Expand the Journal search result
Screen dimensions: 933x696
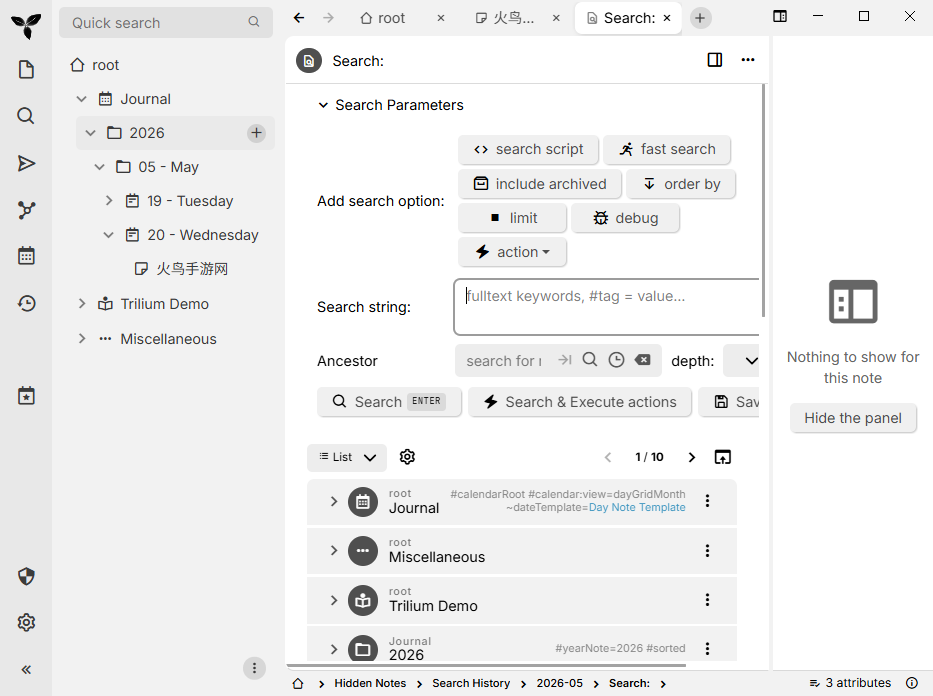(x=334, y=501)
